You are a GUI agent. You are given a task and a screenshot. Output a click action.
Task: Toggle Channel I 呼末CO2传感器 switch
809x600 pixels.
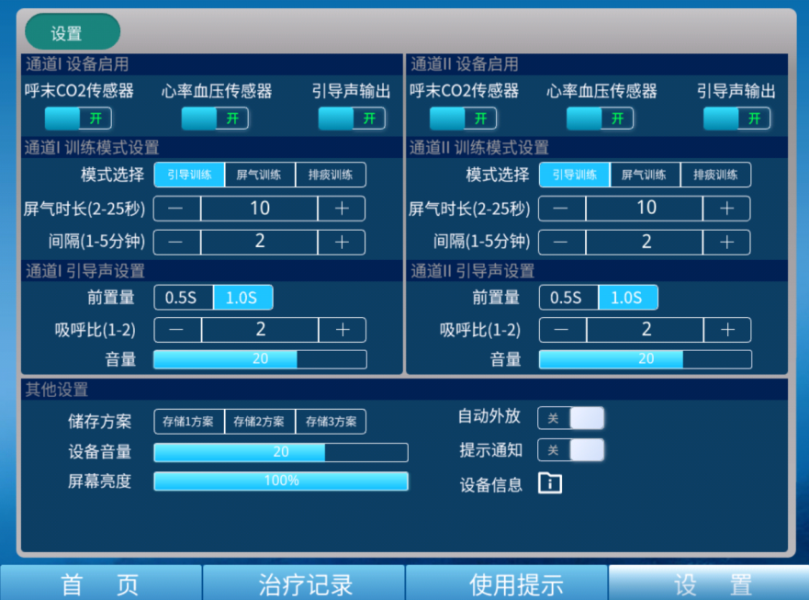click(77, 119)
